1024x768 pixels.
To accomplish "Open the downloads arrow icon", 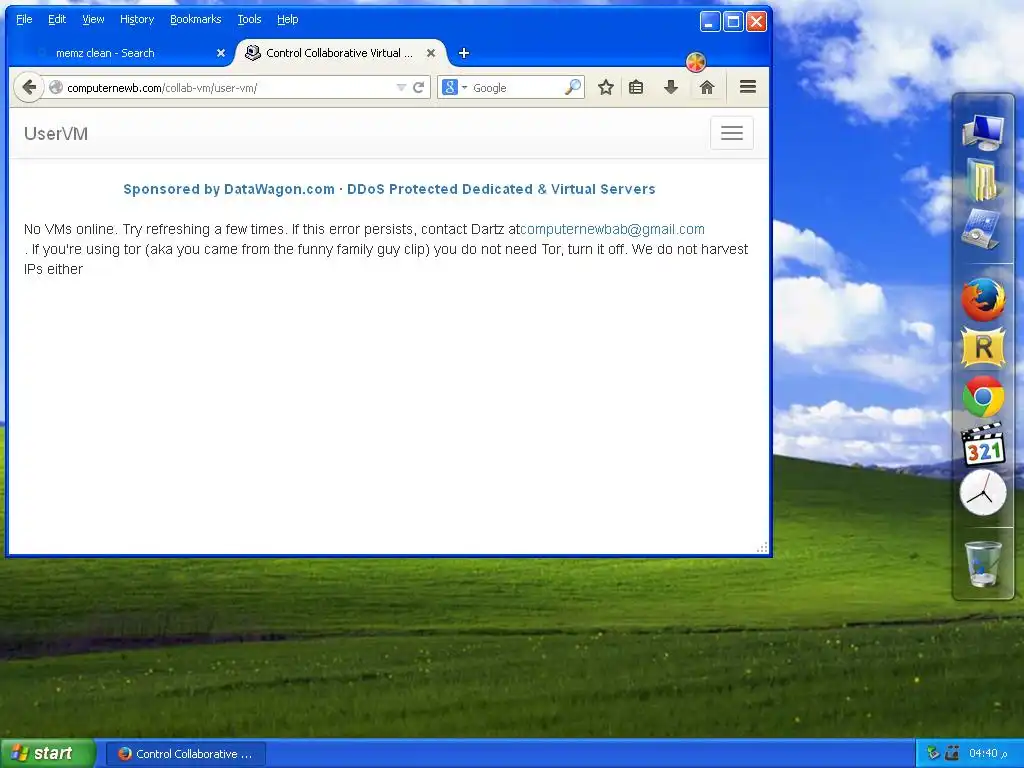I will pyautogui.click(x=671, y=88).
